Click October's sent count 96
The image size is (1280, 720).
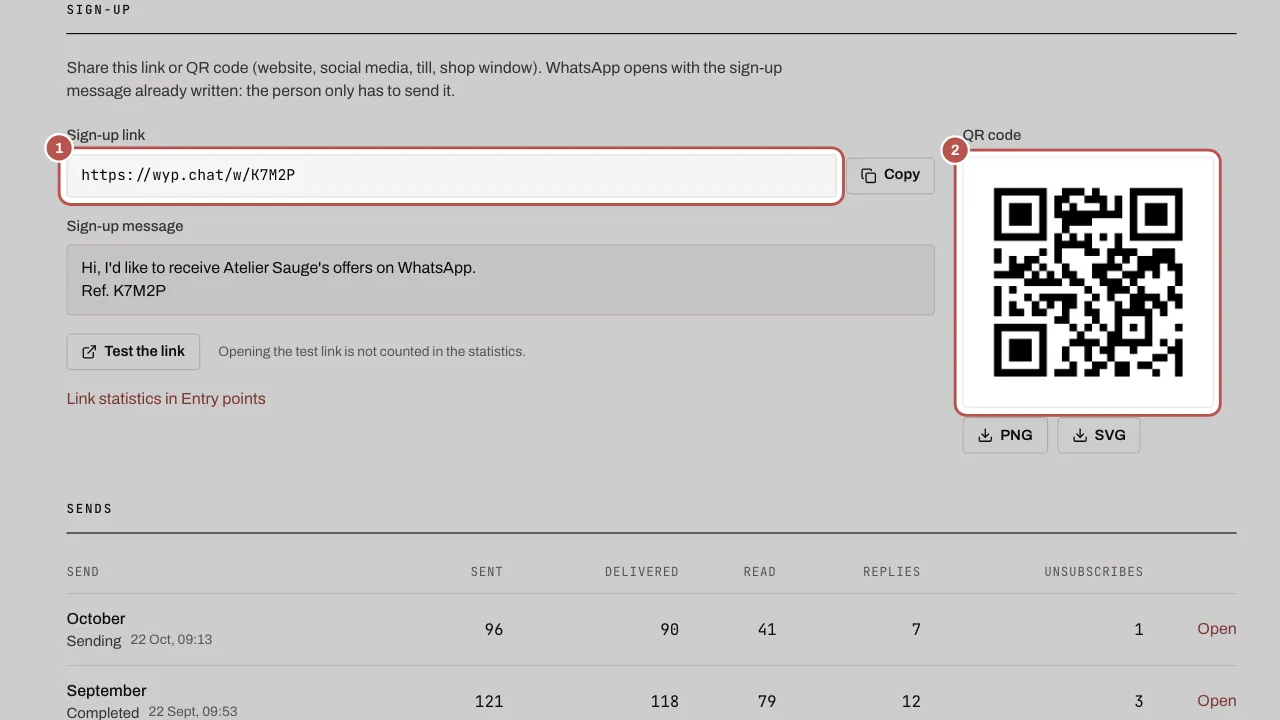493,629
